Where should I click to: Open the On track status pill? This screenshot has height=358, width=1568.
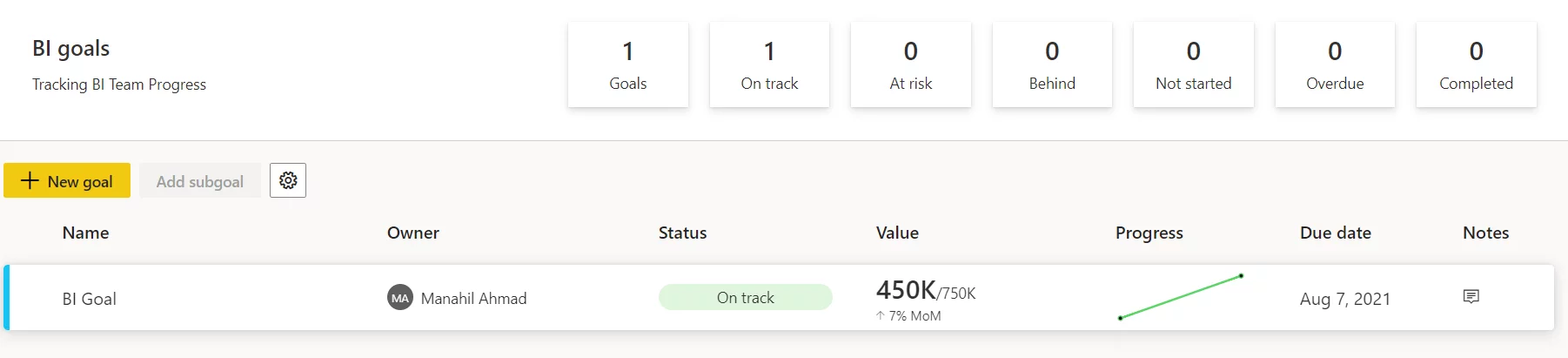pyautogui.click(x=746, y=297)
